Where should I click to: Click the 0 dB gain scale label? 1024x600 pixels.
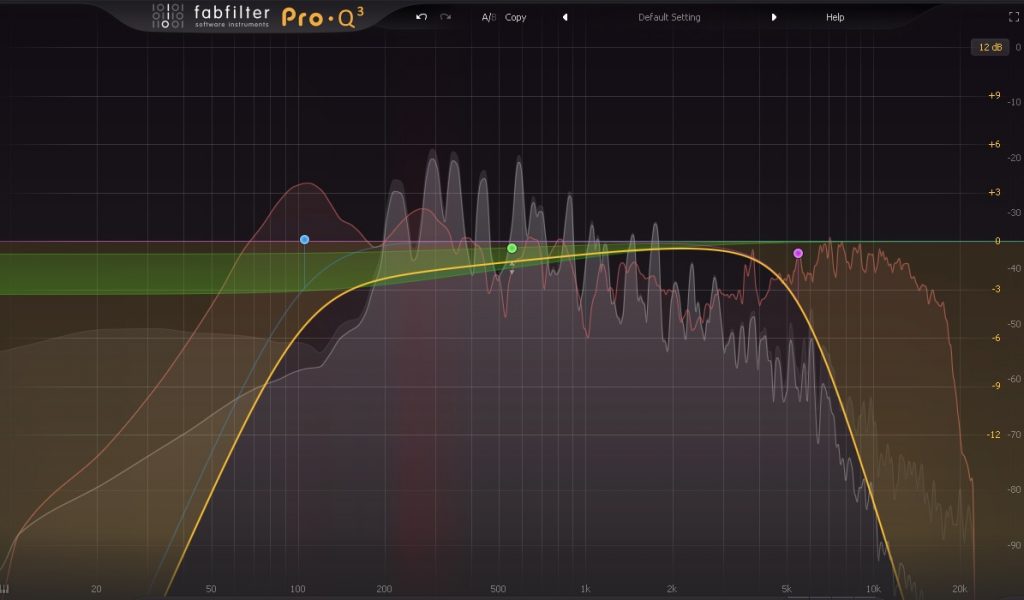pos(995,241)
